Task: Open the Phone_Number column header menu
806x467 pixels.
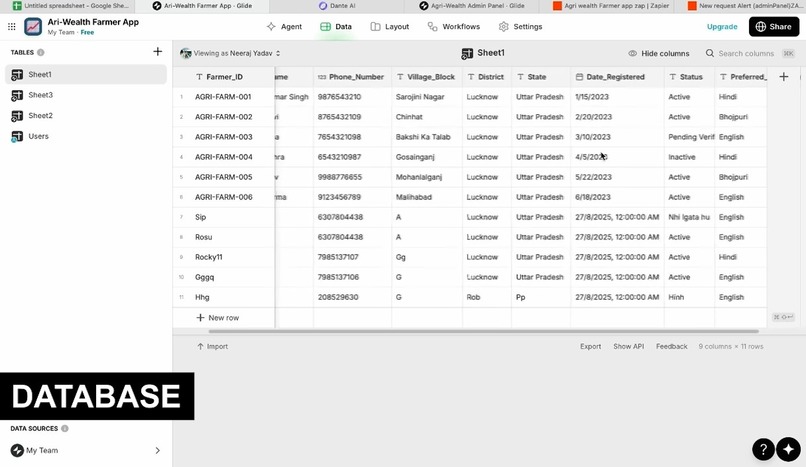Action: click(352, 77)
